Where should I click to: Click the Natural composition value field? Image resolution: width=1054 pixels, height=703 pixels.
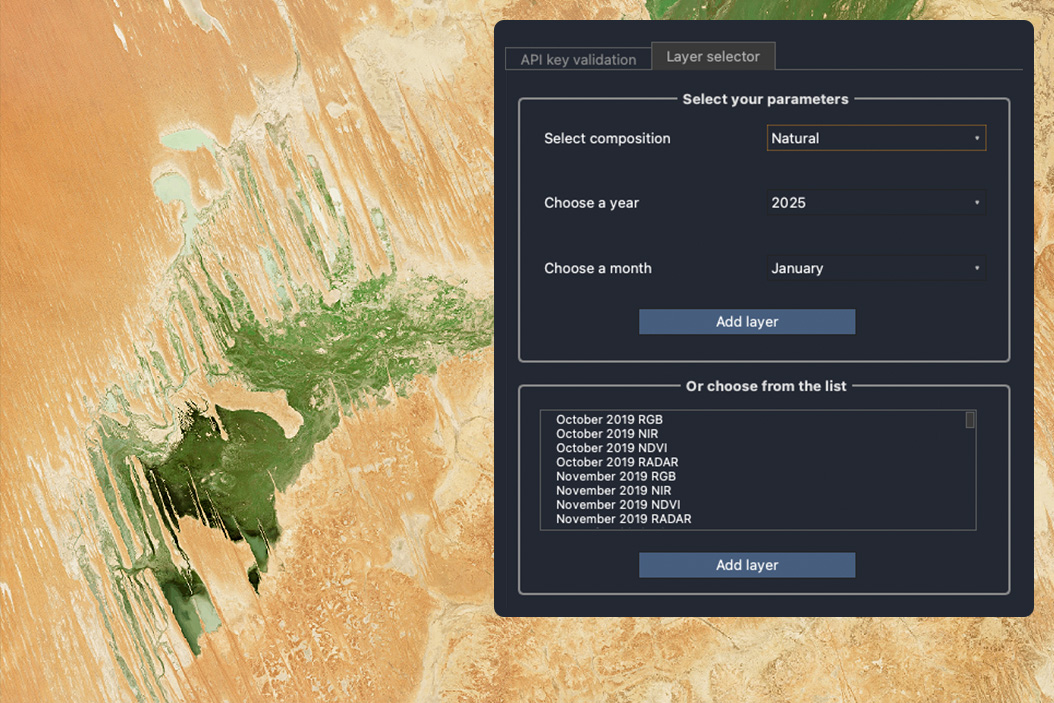click(860, 138)
